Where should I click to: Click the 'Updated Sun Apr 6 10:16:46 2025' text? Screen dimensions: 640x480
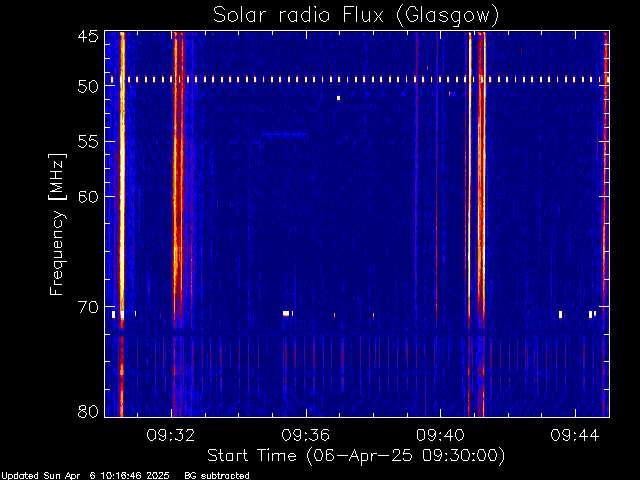(x=85, y=476)
